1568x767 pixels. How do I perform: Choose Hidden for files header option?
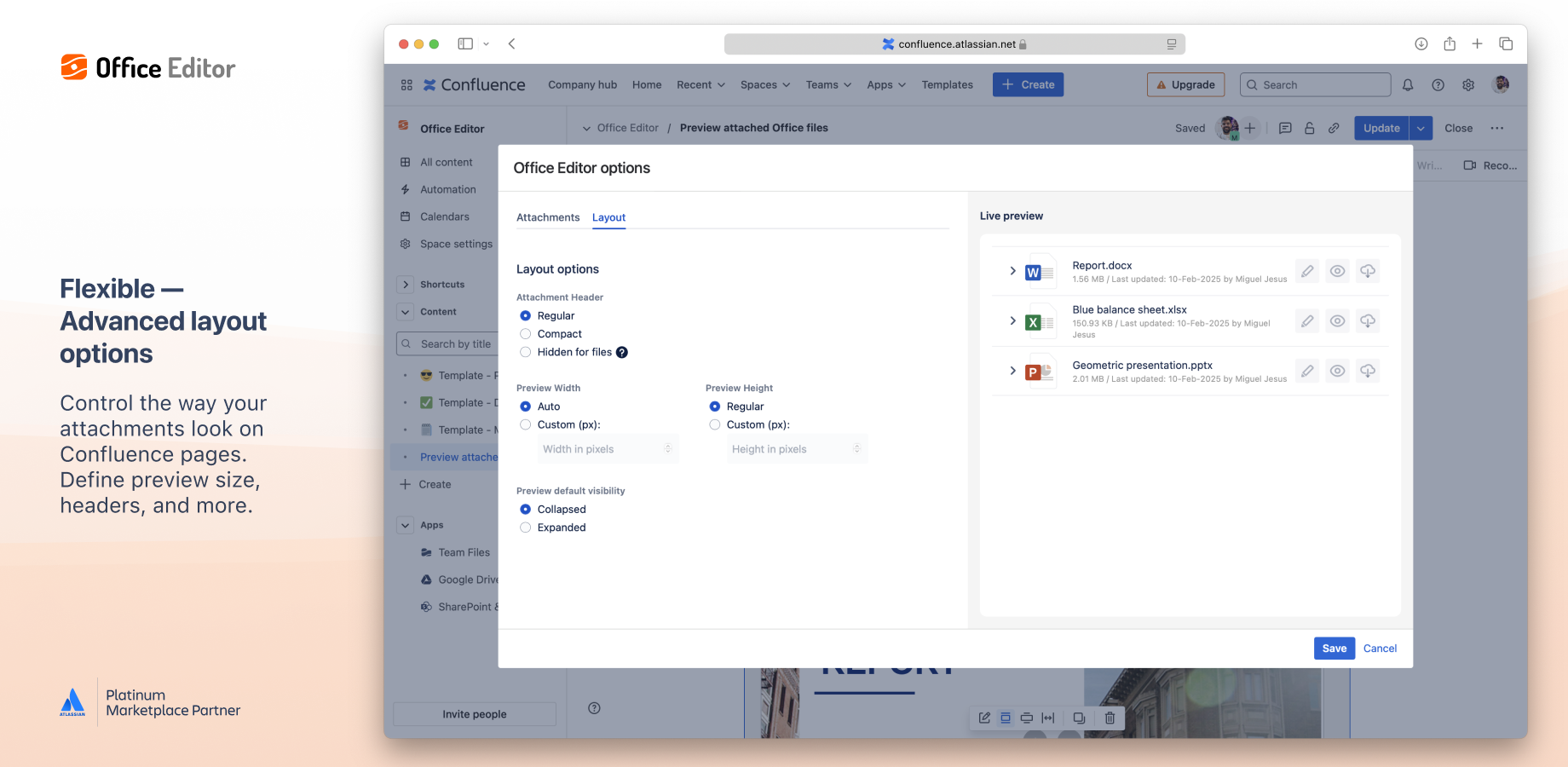pyautogui.click(x=526, y=352)
